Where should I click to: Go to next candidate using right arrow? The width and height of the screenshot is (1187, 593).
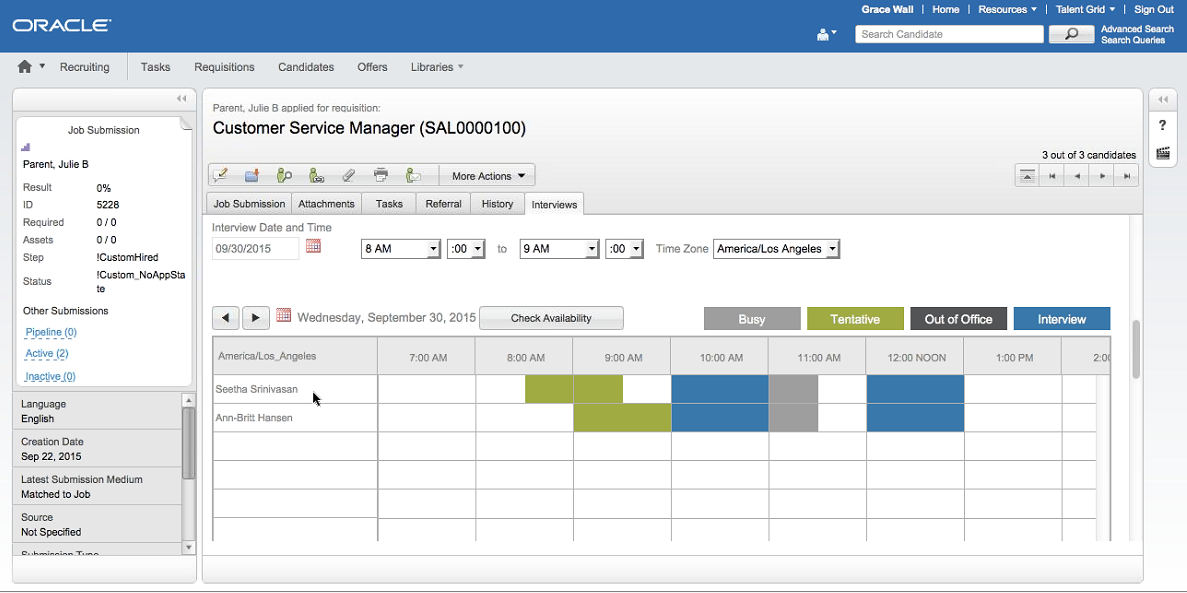point(1102,176)
